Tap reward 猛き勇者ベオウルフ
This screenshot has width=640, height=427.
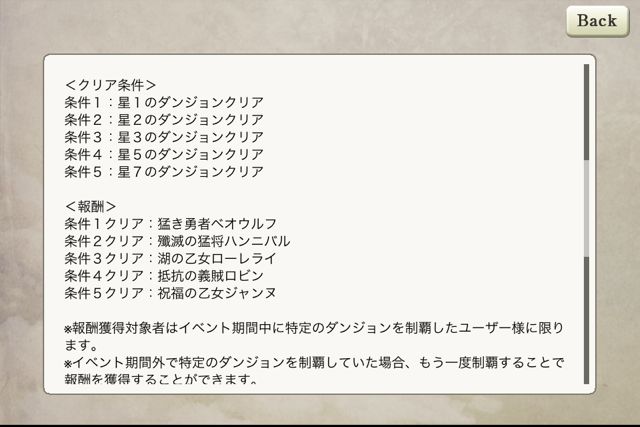217,224
